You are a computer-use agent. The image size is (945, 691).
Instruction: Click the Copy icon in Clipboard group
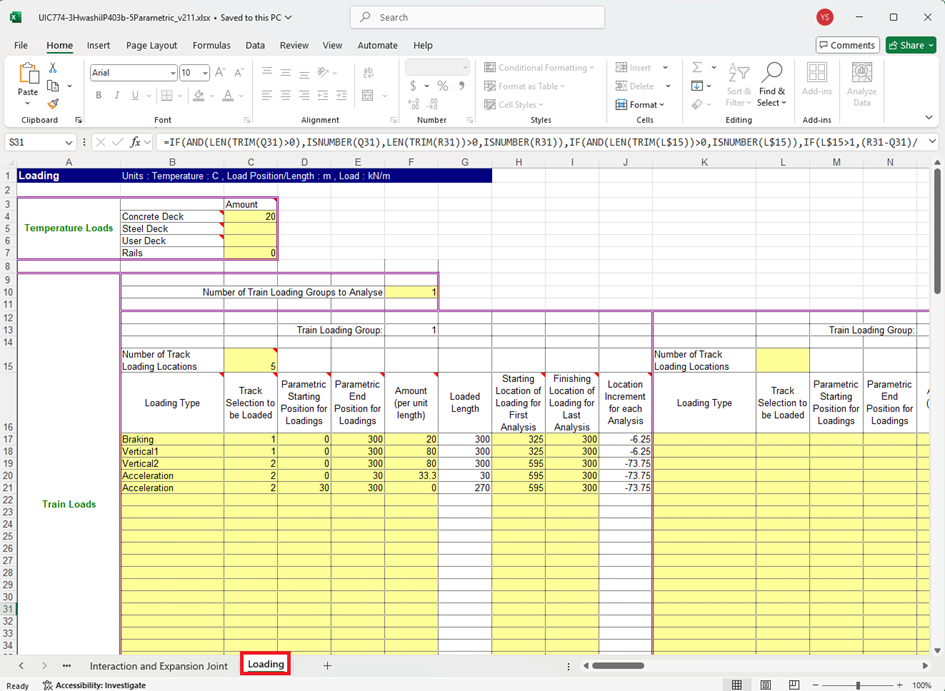[x=53, y=86]
